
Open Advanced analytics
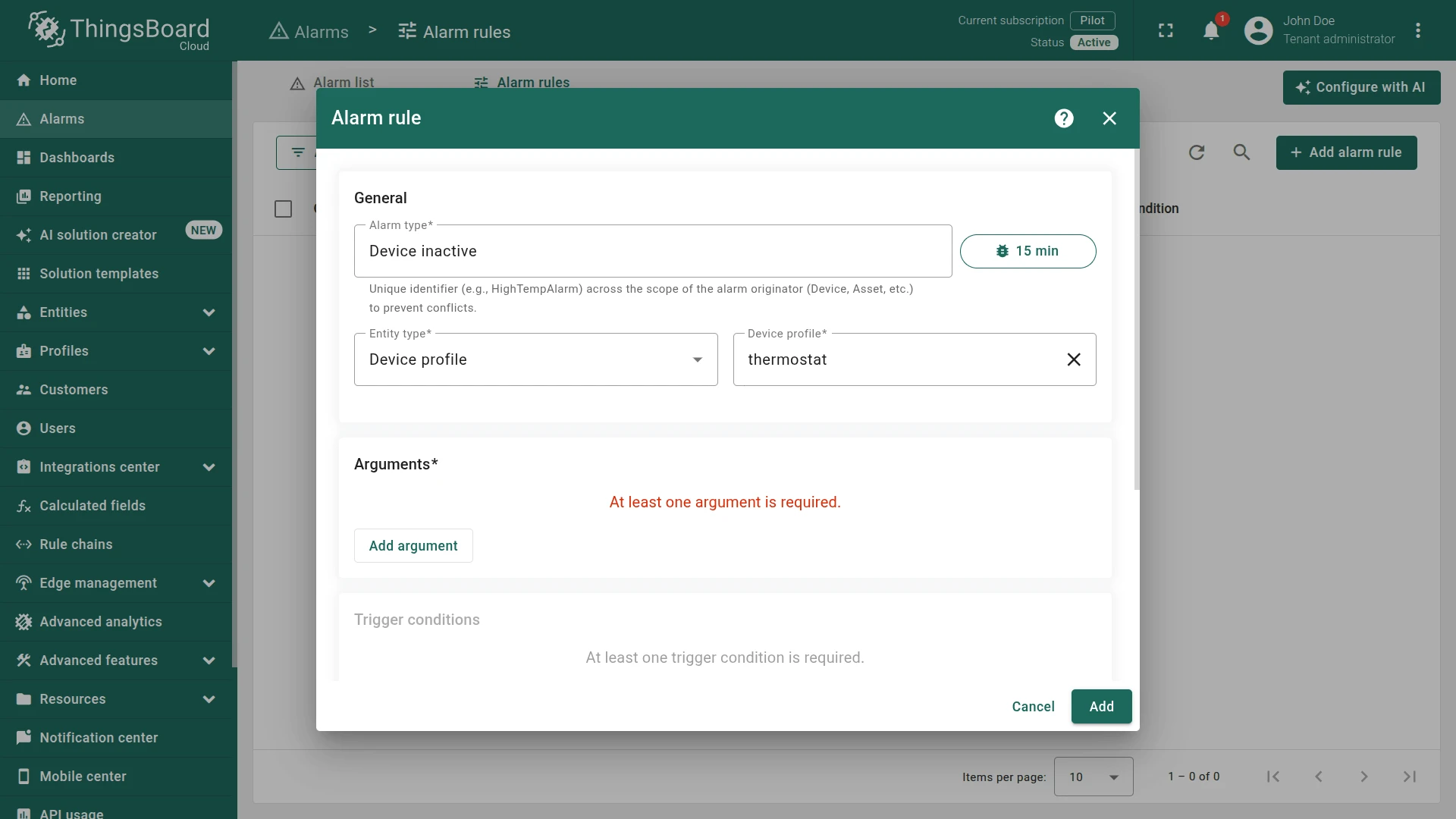pyautogui.click(x=116, y=622)
